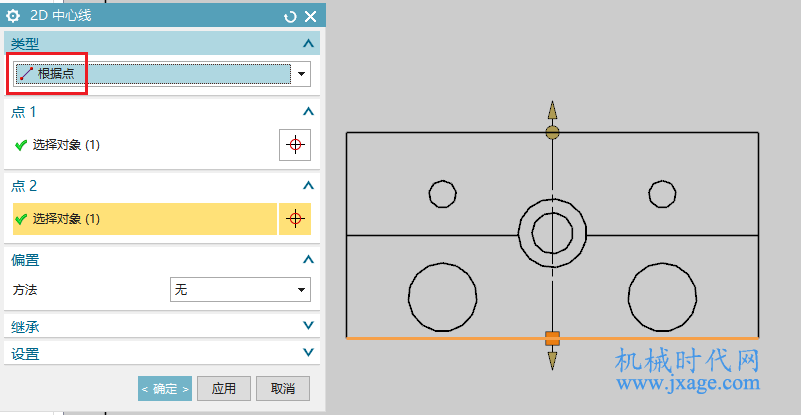
Task: Open the dialog settings gear icon
Action: 13,16
